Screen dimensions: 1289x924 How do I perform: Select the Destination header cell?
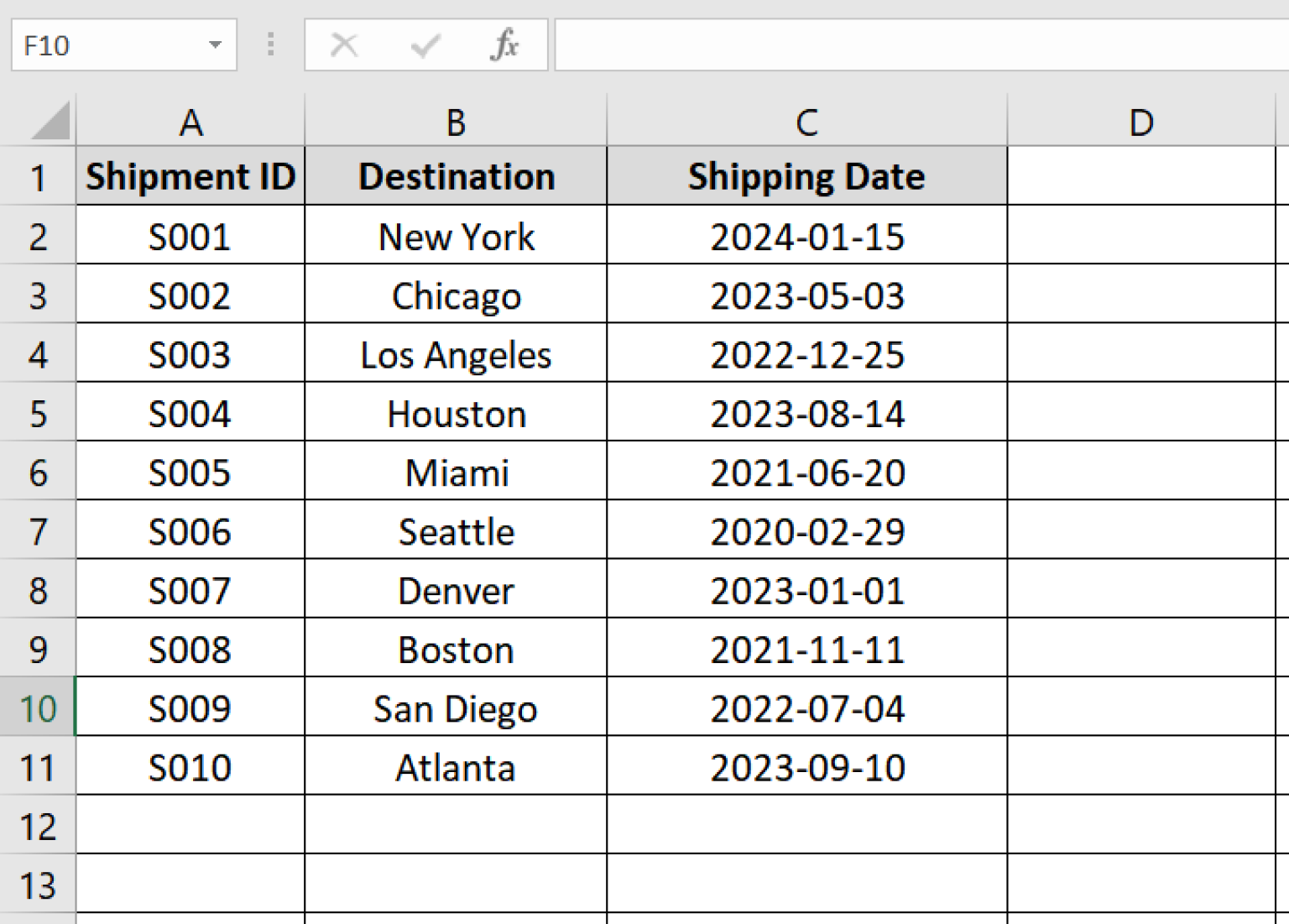pos(455,176)
